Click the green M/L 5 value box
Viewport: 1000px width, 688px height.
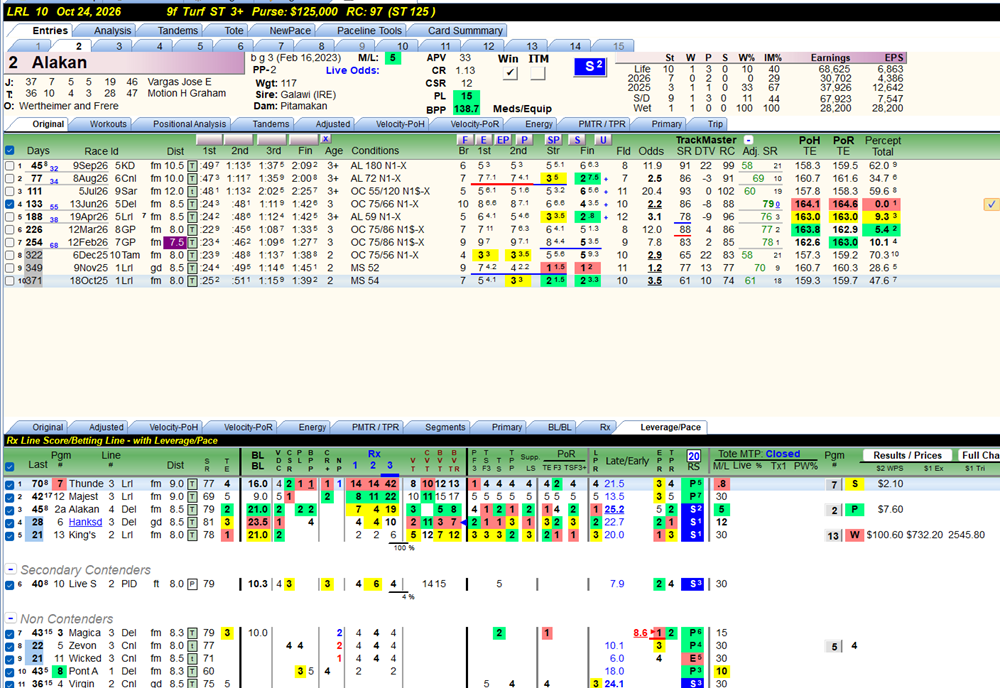click(393, 58)
